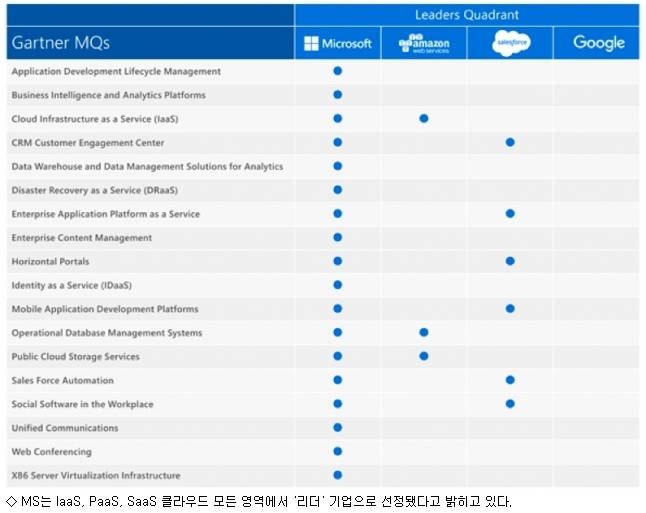Click Salesforce dot in Sales Force Automation row
Viewport: 646px width, 513px height.
510,380
